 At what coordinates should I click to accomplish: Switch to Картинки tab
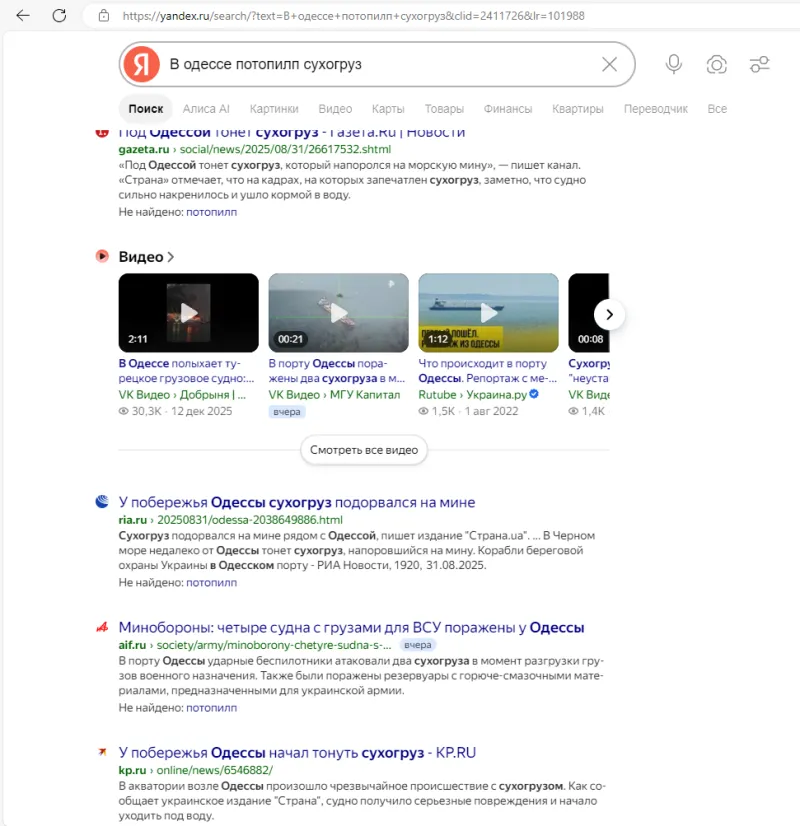tap(274, 109)
